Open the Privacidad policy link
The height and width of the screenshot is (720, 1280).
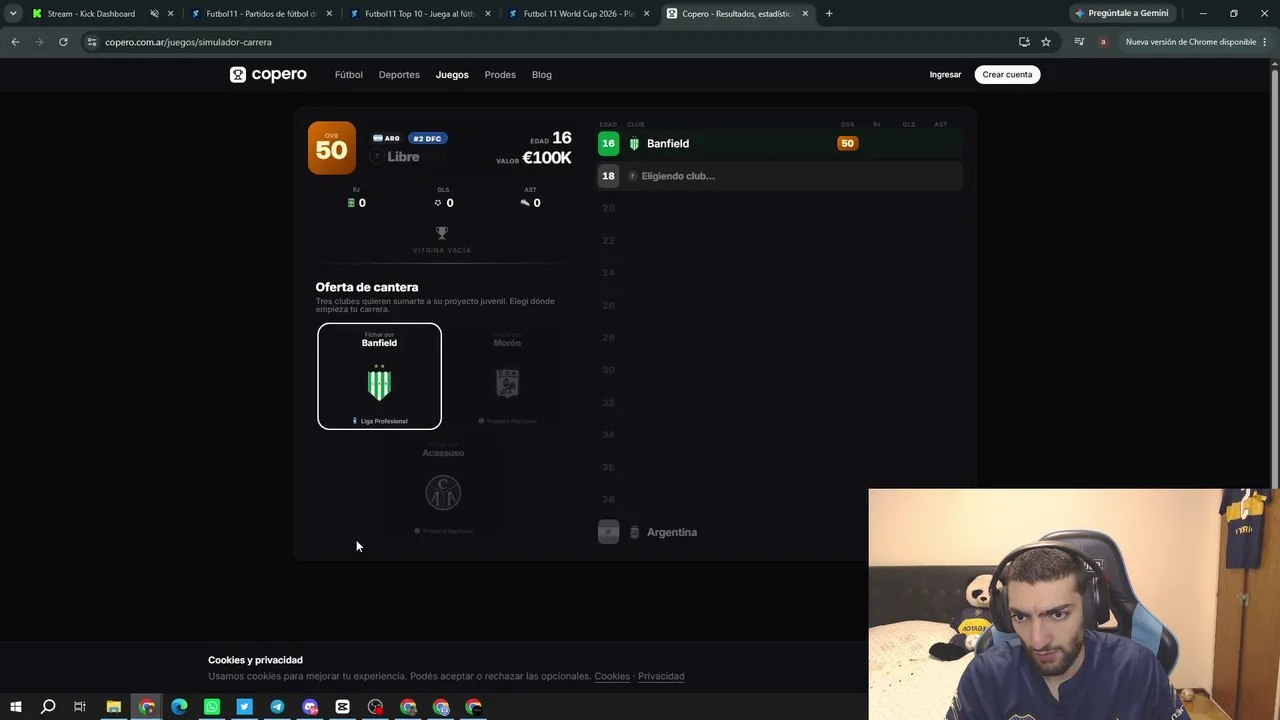tap(661, 676)
